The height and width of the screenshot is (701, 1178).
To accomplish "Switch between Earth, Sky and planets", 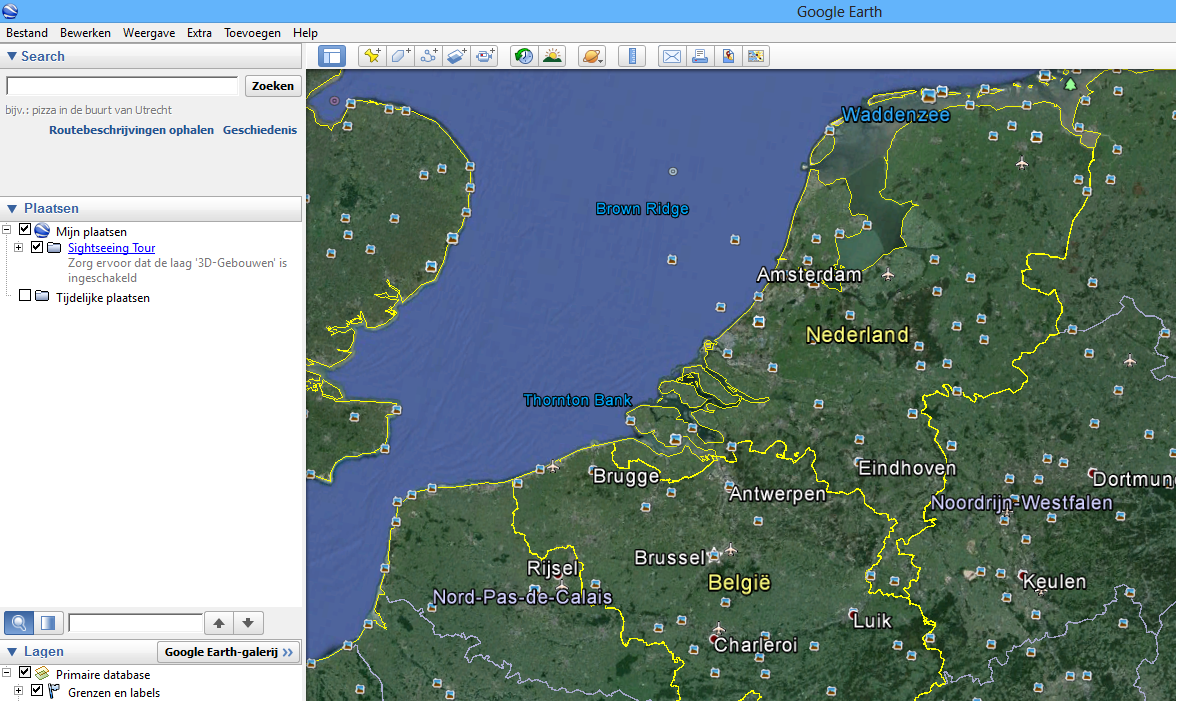I will click(x=592, y=56).
